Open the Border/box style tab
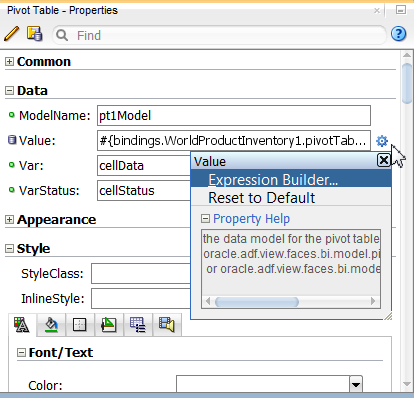414x398 pixels. pyautogui.click(x=80, y=324)
